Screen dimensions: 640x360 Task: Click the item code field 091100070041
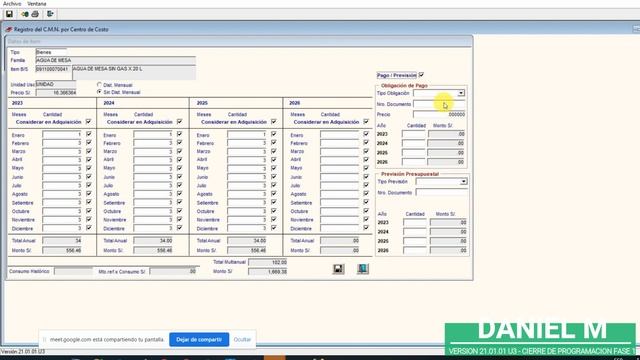(53, 69)
